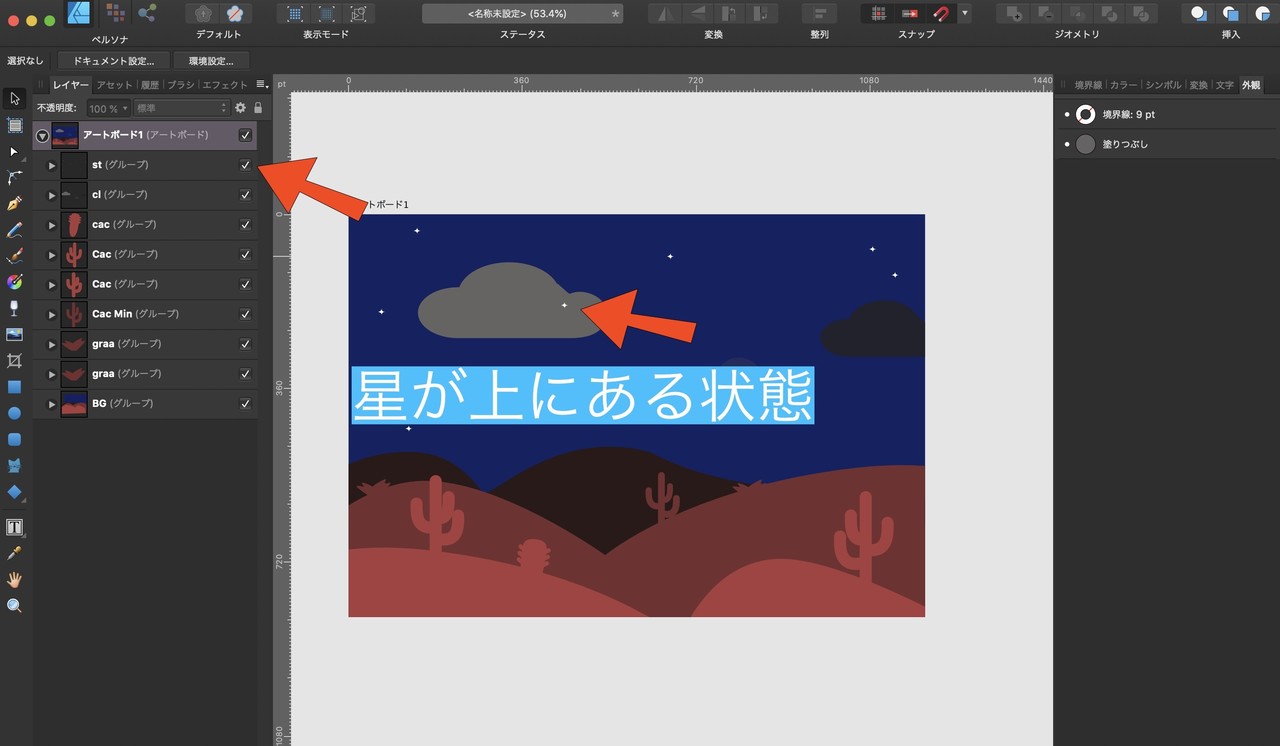Collapse the アートボード1 layer tree
This screenshot has width=1280, height=746.
coord(42,135)
